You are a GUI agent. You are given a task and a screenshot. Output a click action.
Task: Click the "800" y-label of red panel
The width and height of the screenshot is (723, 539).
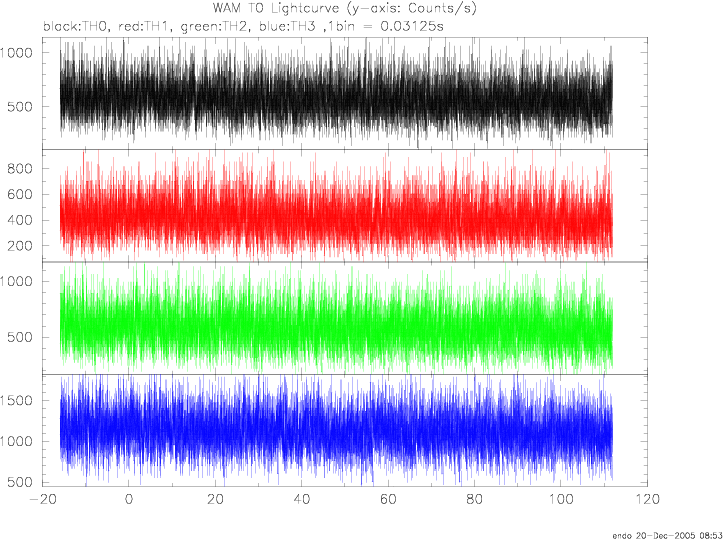point(20,169)
